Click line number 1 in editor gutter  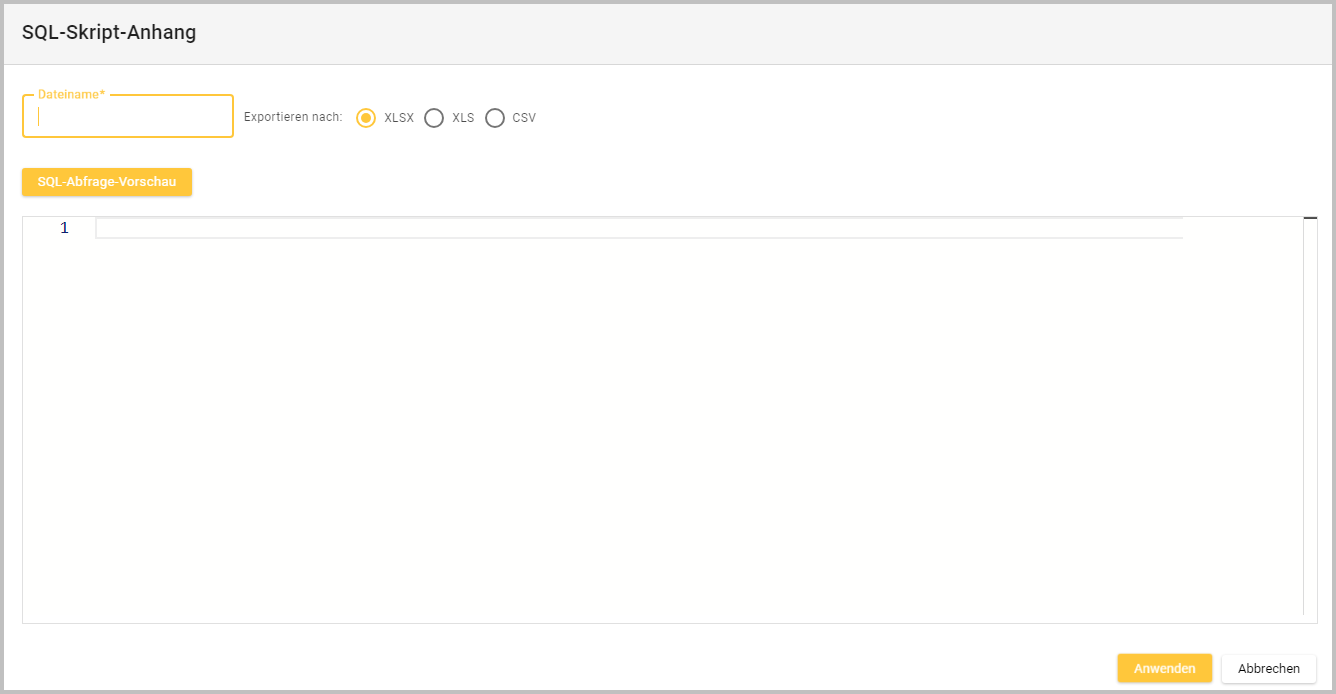64,228
